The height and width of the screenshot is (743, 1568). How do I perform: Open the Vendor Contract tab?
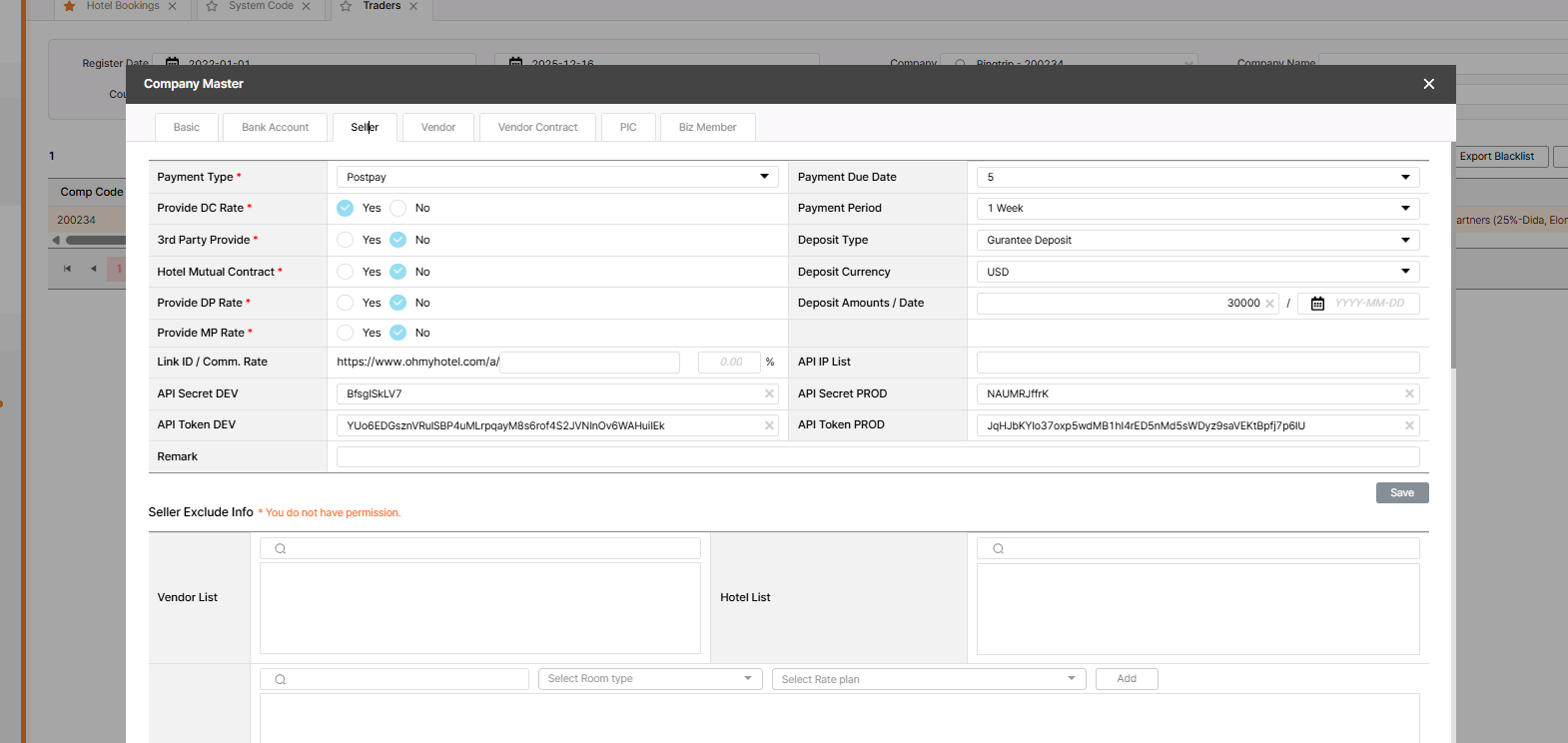coord(537,128)
